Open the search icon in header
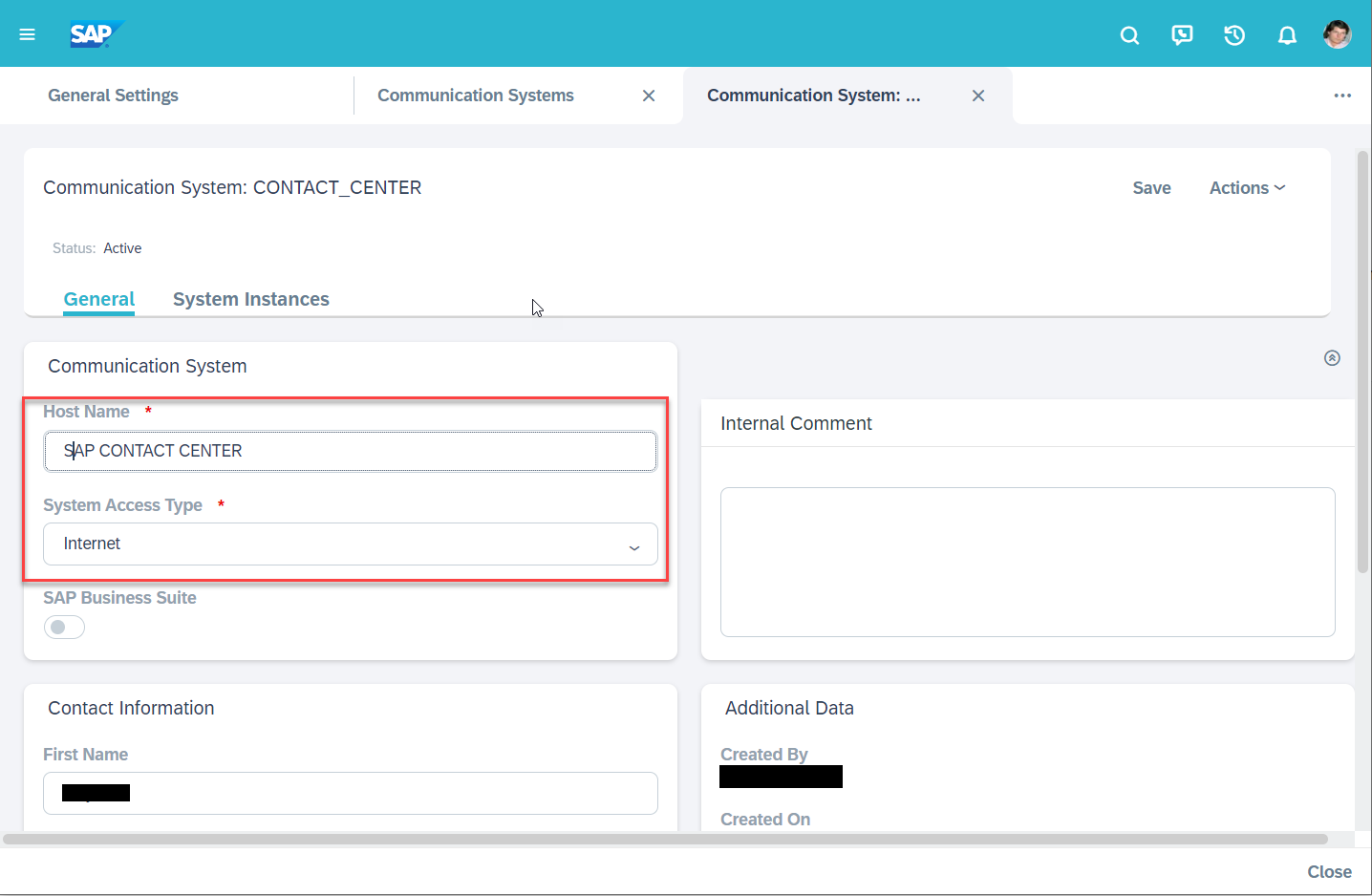 (1129, 35)
